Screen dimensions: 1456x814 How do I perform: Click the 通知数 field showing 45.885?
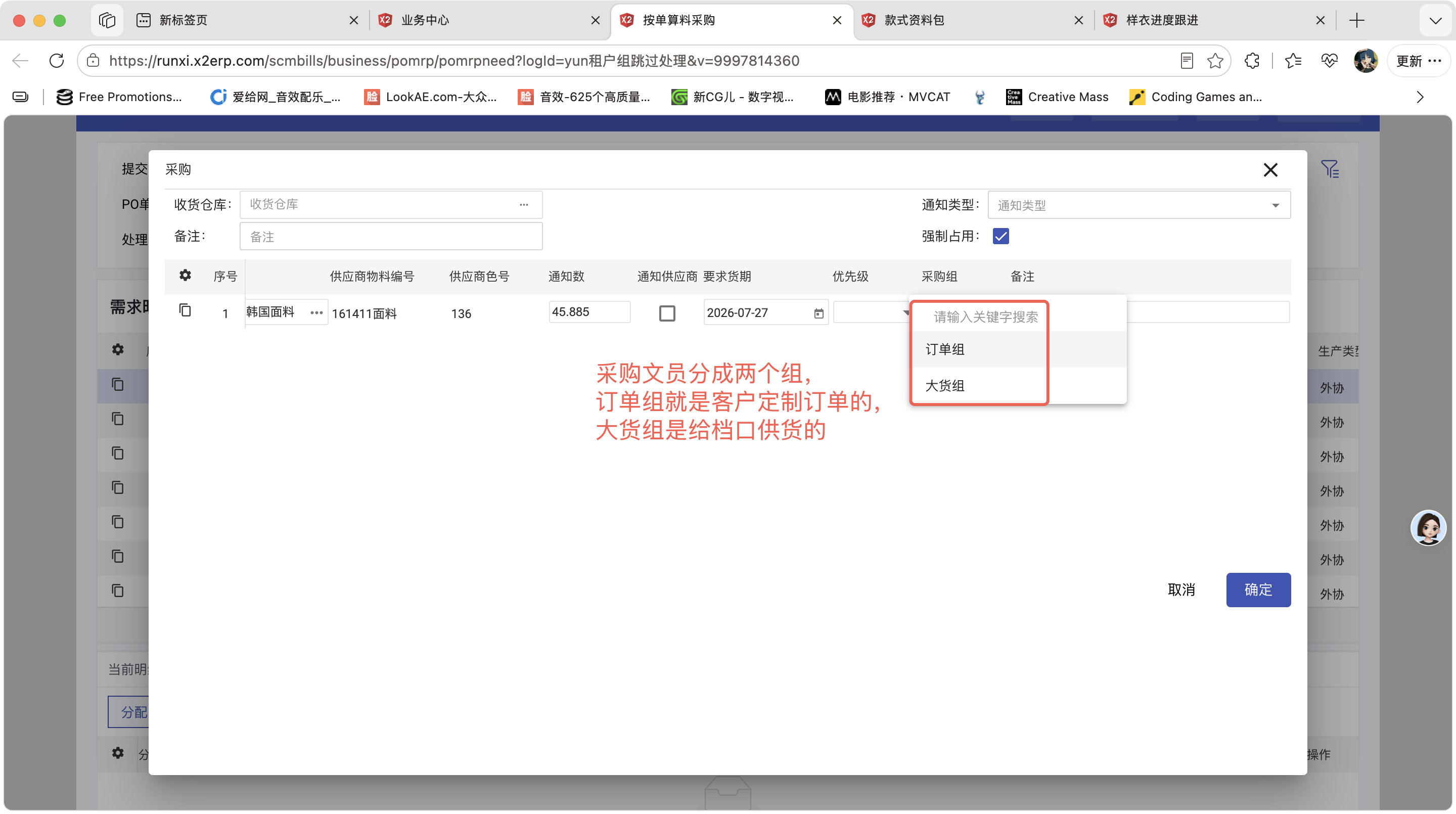click(x=589, y=312)
